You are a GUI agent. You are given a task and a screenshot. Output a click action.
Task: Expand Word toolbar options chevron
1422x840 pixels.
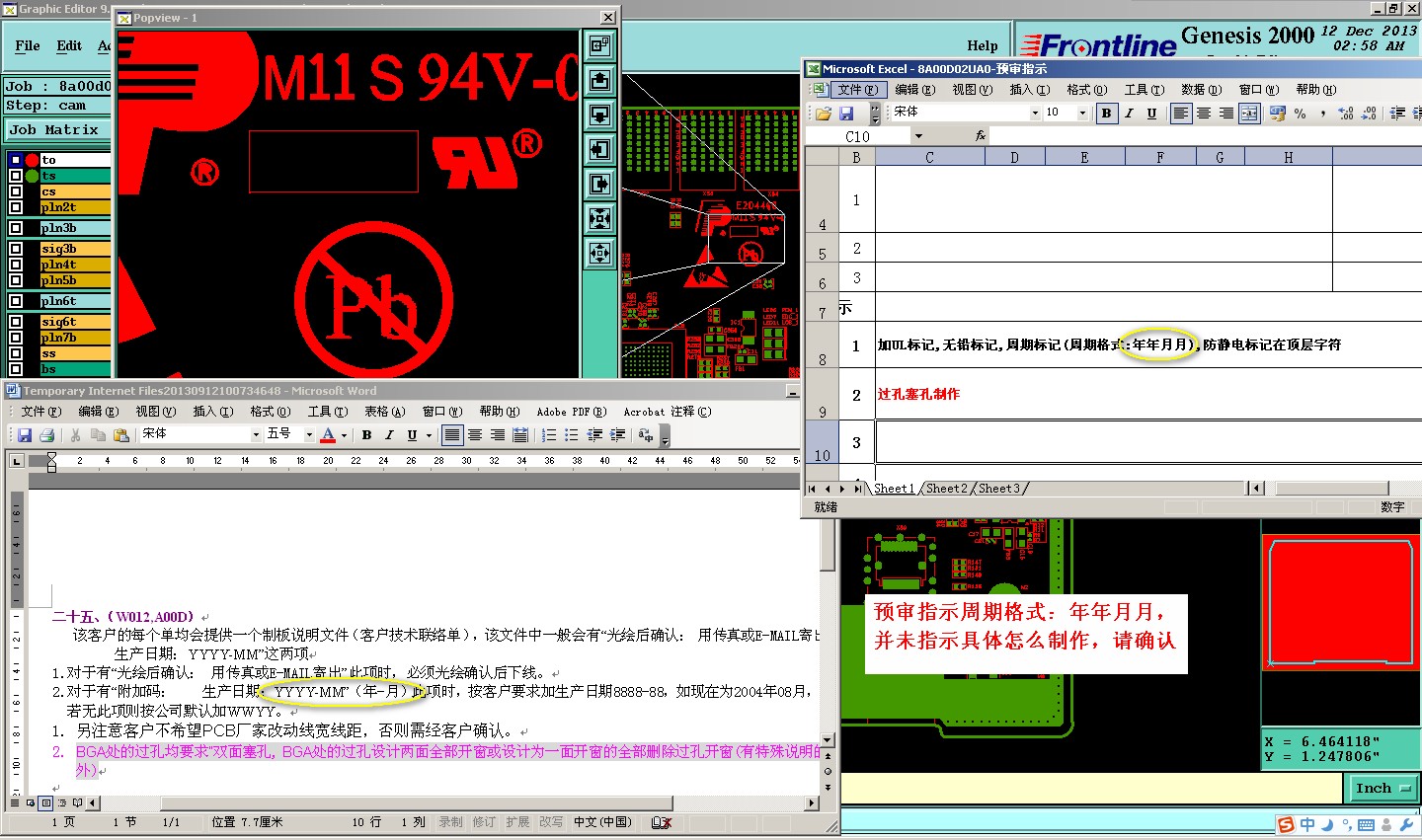pos(665,435)
